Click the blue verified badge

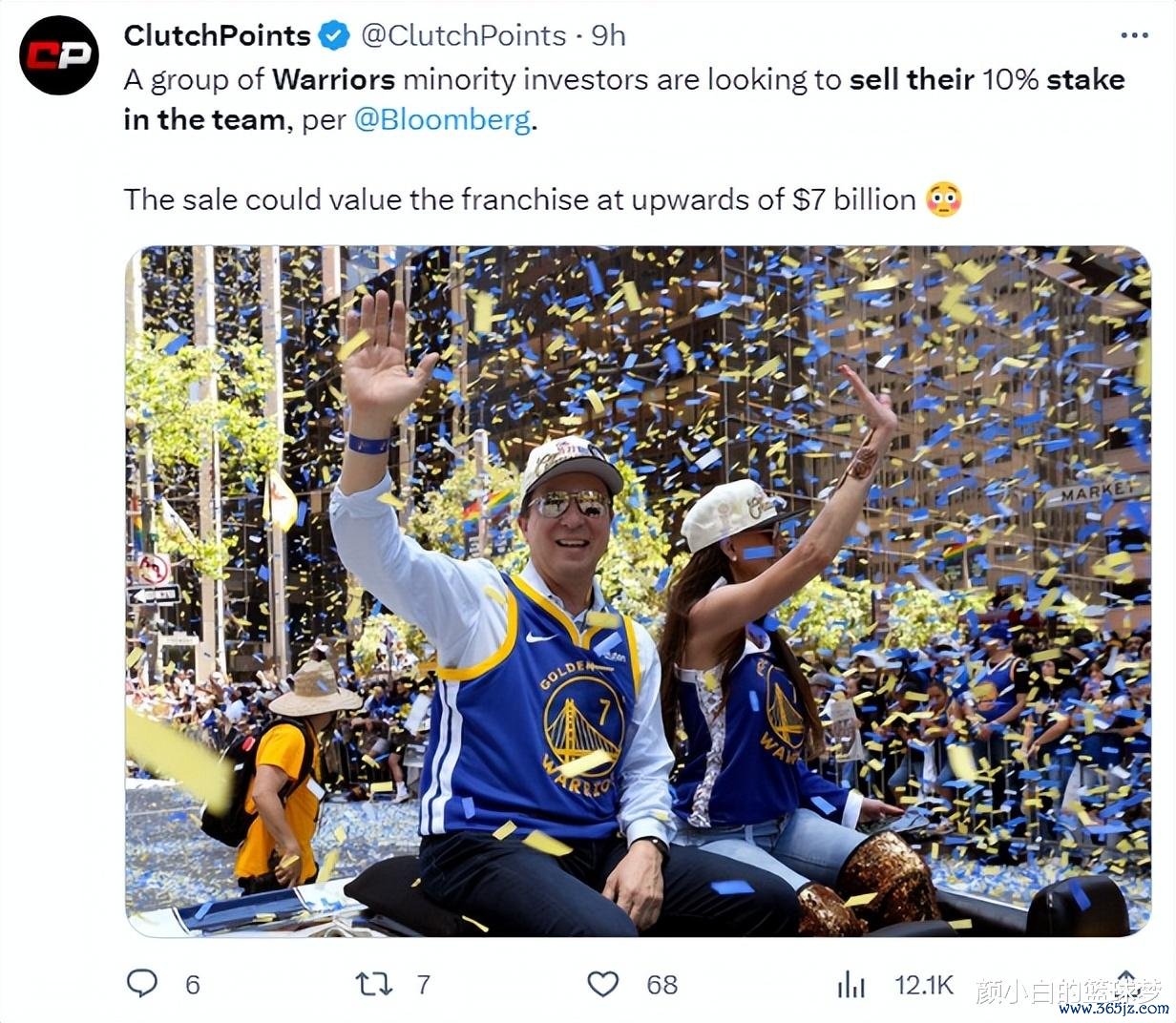[x=333, y=35]
